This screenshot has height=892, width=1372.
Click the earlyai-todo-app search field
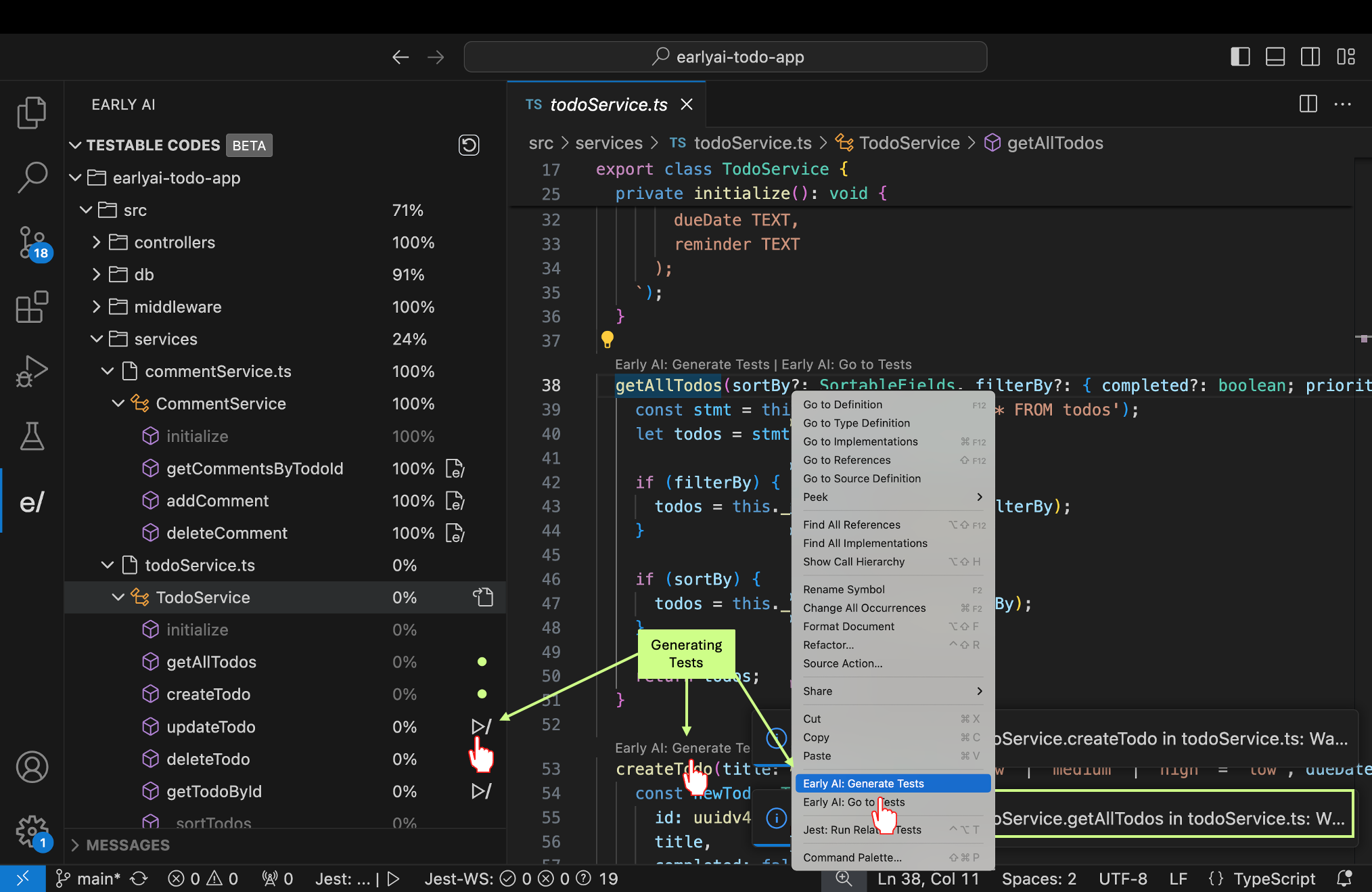pos(725,57)
